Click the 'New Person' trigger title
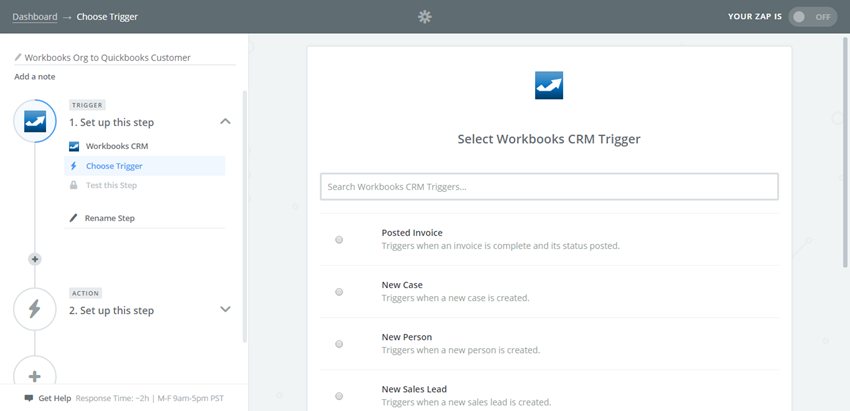The height and width of the screenshot is (411, 850). point(407,337)
